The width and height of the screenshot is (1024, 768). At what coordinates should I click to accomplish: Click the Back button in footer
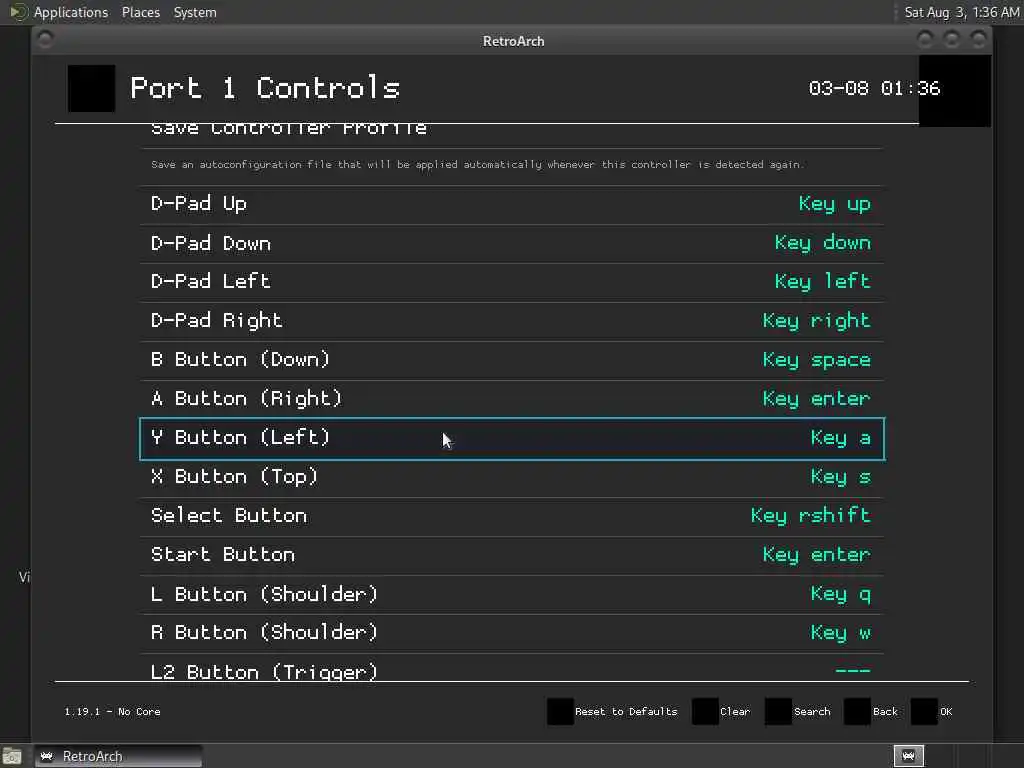[871, 711]
